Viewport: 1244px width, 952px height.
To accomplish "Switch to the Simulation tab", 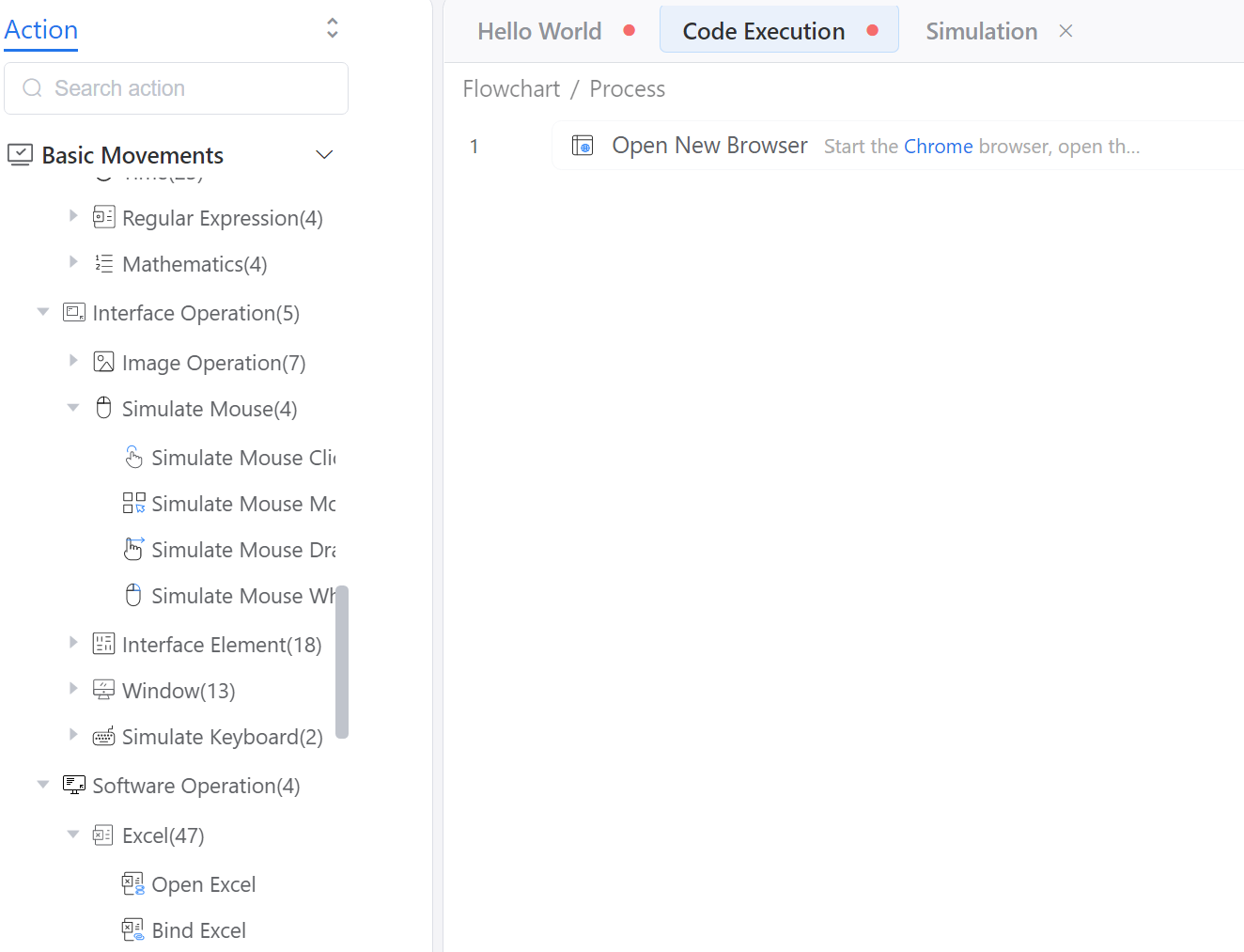I will pos(981,31).
